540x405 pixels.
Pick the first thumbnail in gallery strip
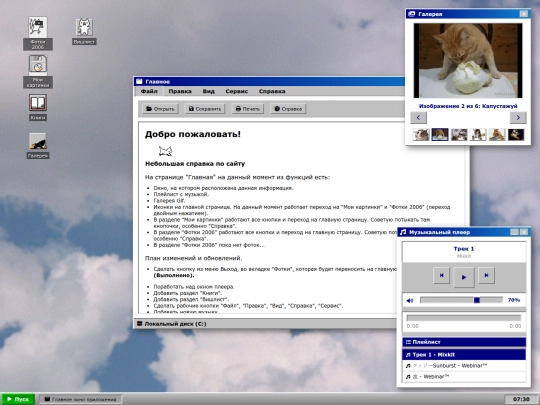pyautogui.click(x=421, y=134)
